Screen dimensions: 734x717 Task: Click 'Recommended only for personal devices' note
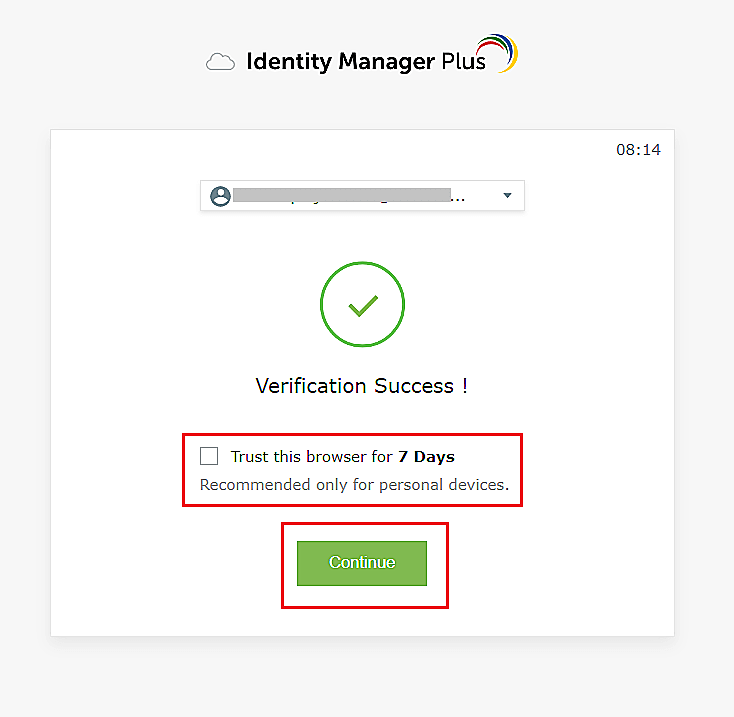354,486
